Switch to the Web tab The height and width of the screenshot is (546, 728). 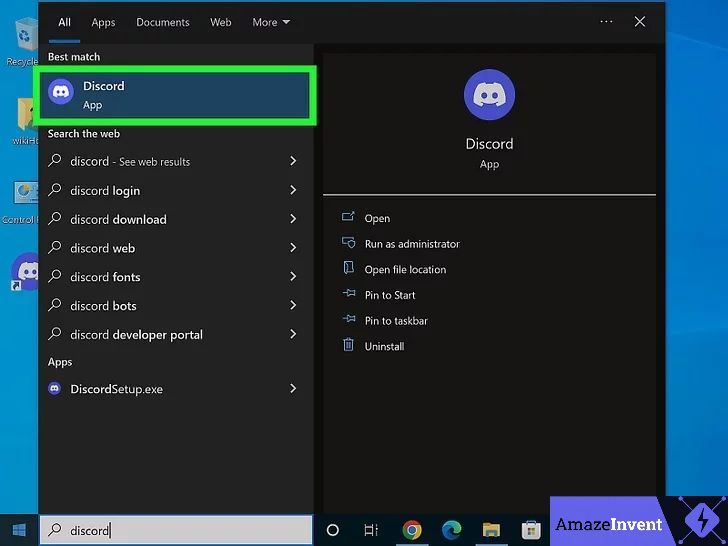point(221,22)
